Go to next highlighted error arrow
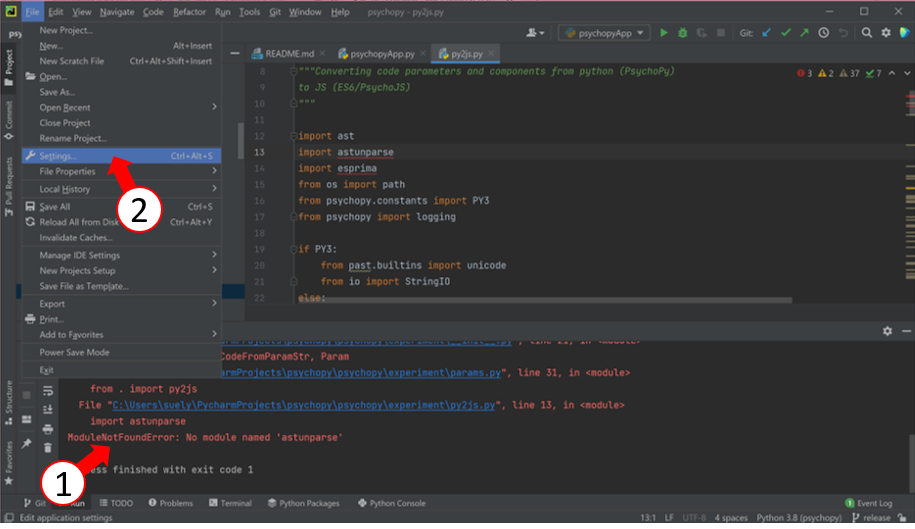Viewport: 915px width, 529px height. pos(907,73)
